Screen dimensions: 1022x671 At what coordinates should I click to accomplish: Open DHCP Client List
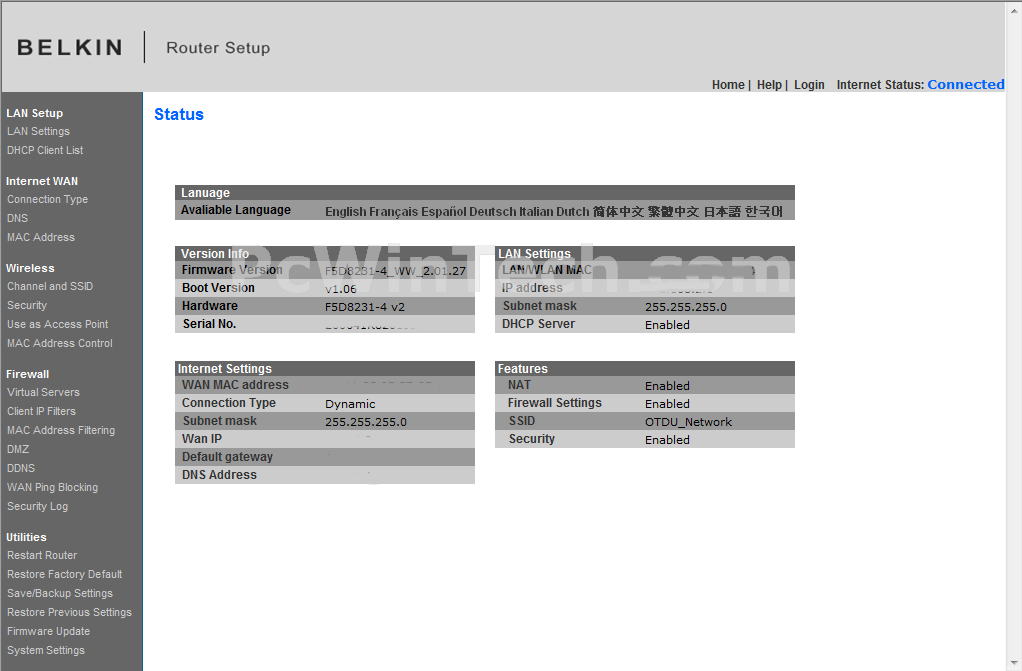click(45, 150)
